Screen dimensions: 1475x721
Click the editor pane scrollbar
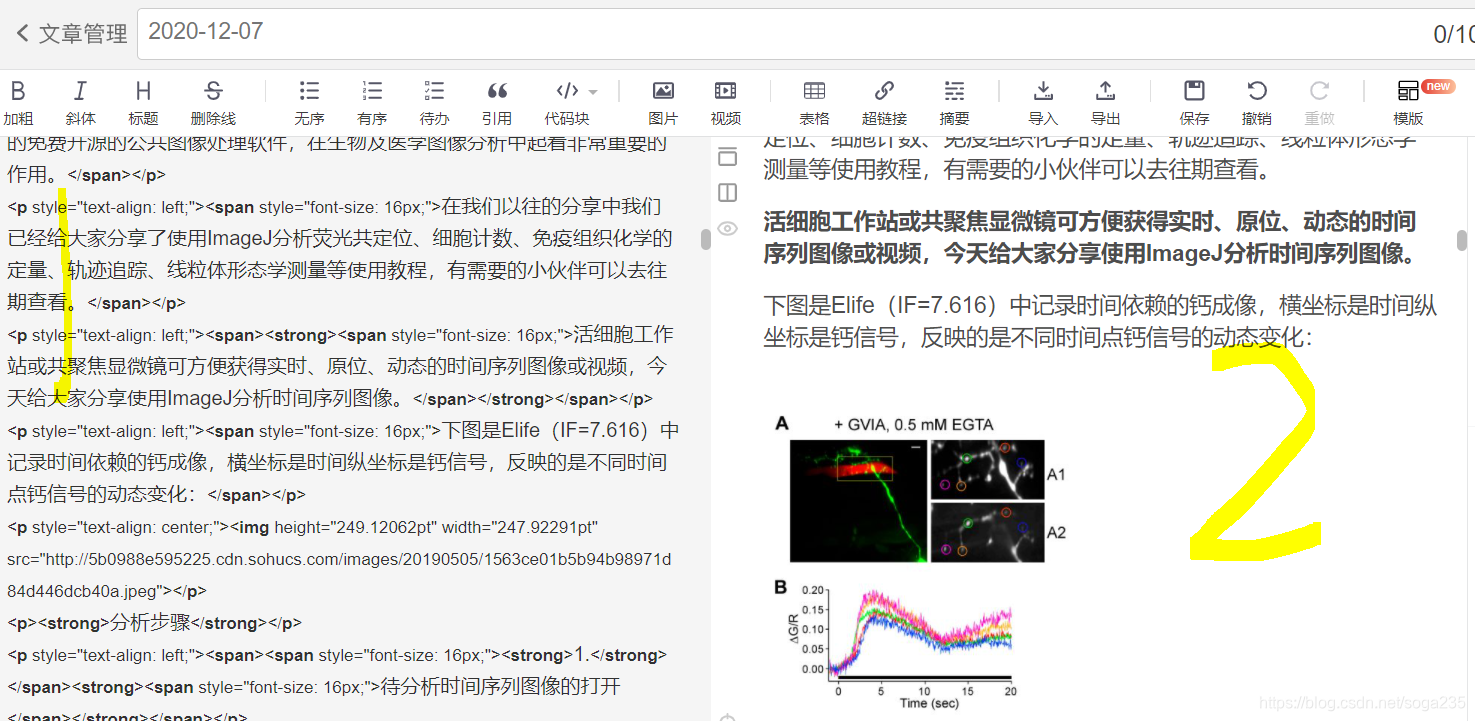point(705,239)
